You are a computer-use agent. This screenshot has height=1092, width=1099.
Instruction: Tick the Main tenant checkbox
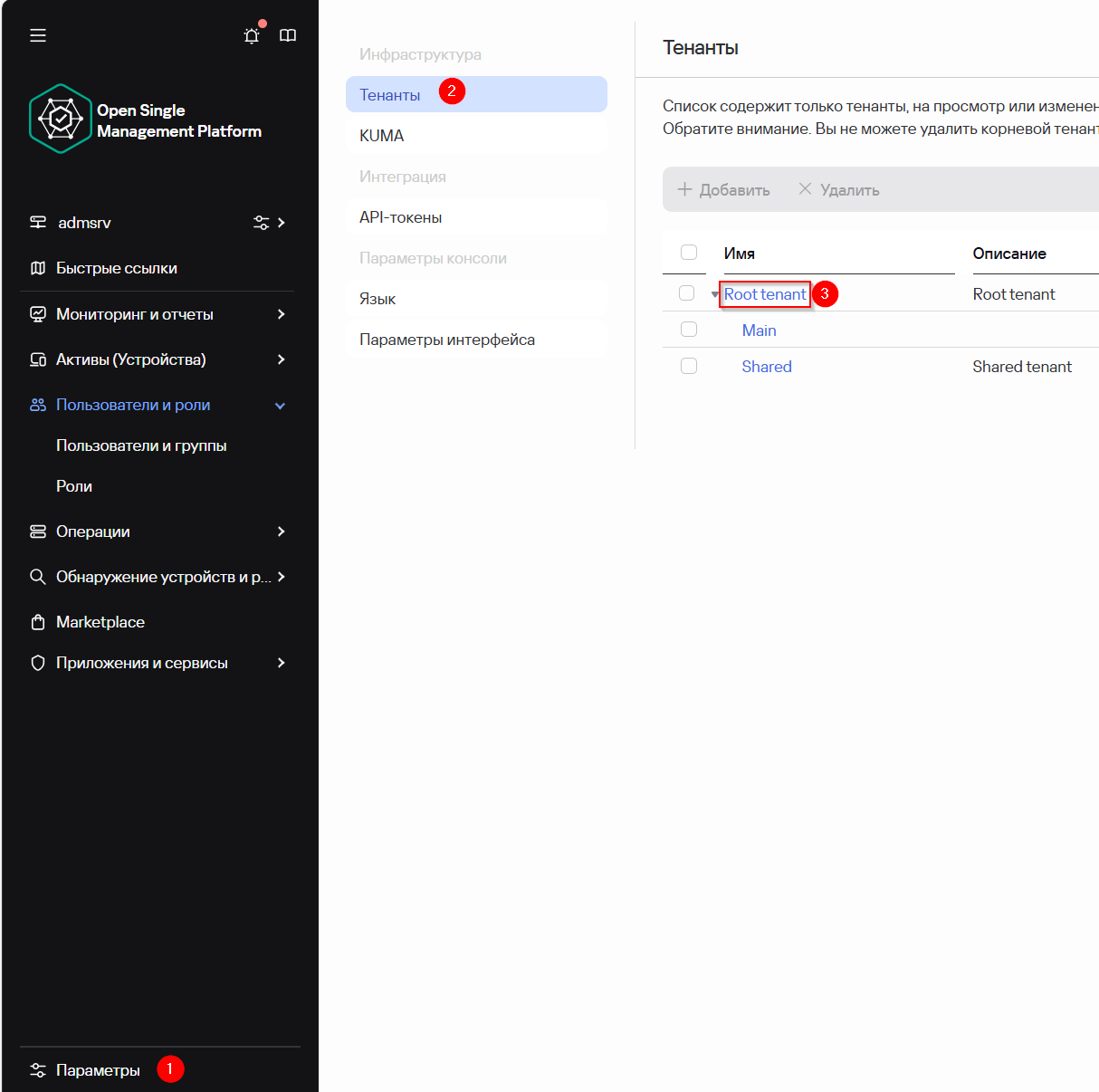click(689, 330)
